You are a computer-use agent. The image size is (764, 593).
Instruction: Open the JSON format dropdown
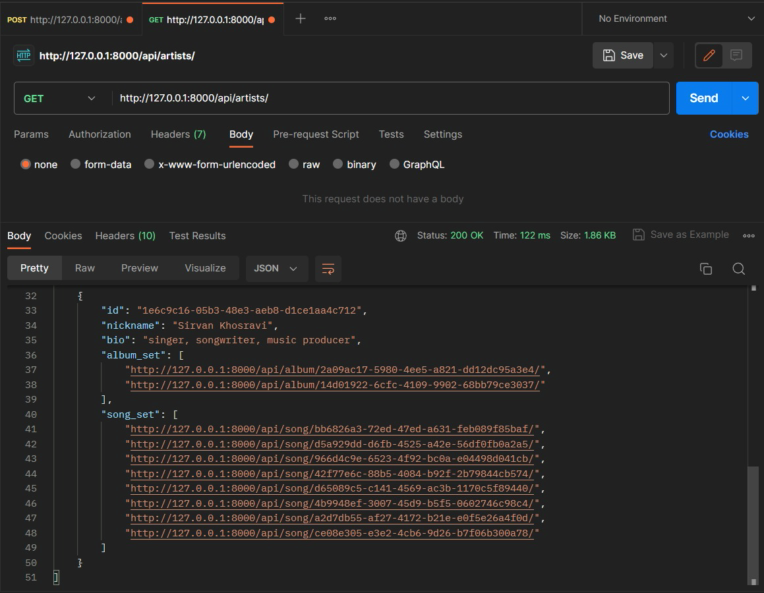click(276, 268)
